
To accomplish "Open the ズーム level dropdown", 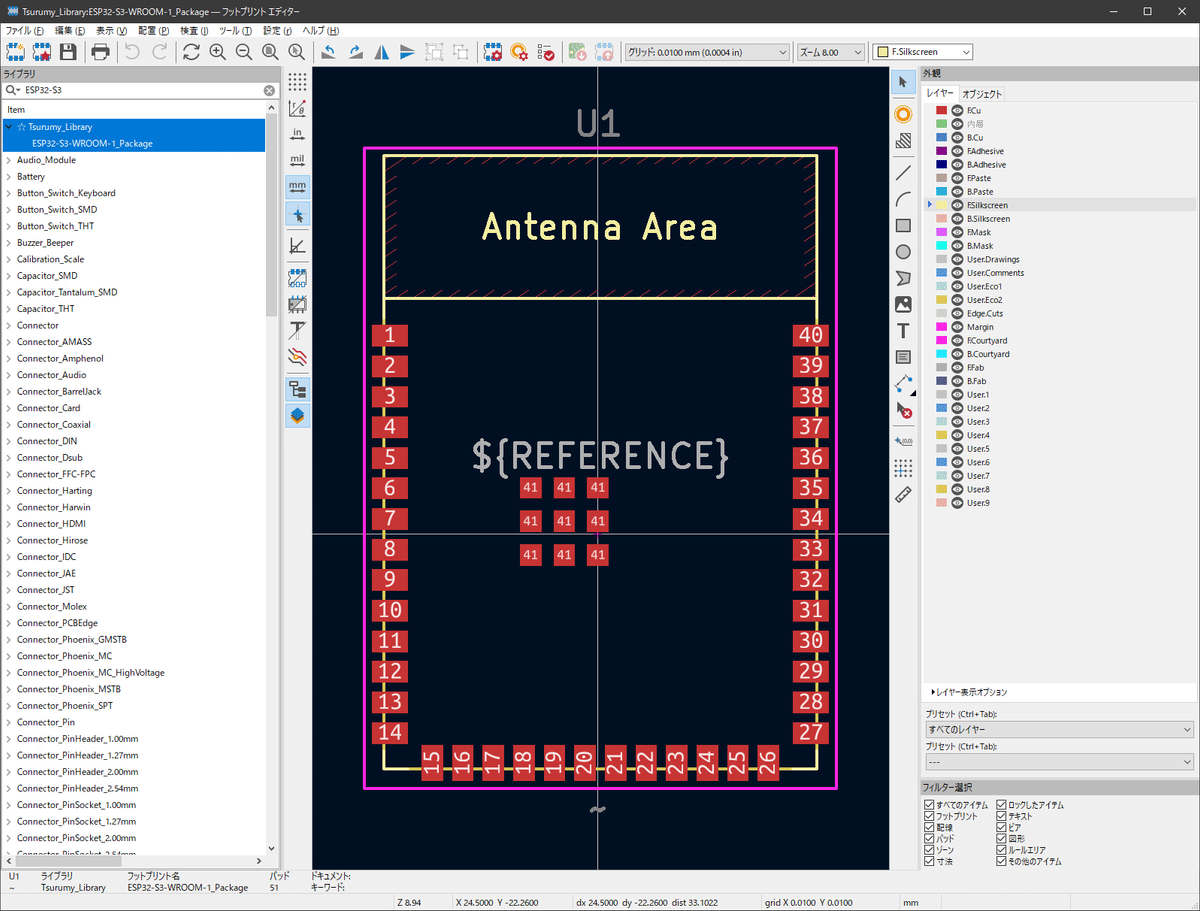I will (x=831, y=52).
